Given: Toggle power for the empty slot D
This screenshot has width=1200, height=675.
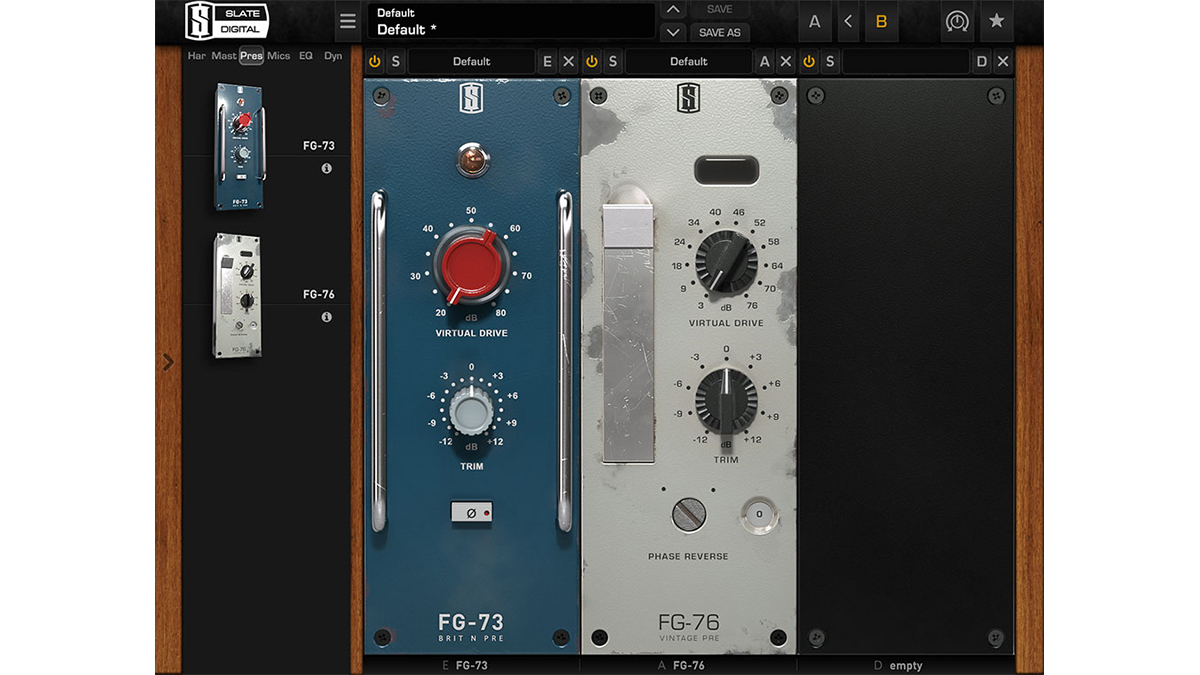Looking at the screenshot, I should click(809, 62).
